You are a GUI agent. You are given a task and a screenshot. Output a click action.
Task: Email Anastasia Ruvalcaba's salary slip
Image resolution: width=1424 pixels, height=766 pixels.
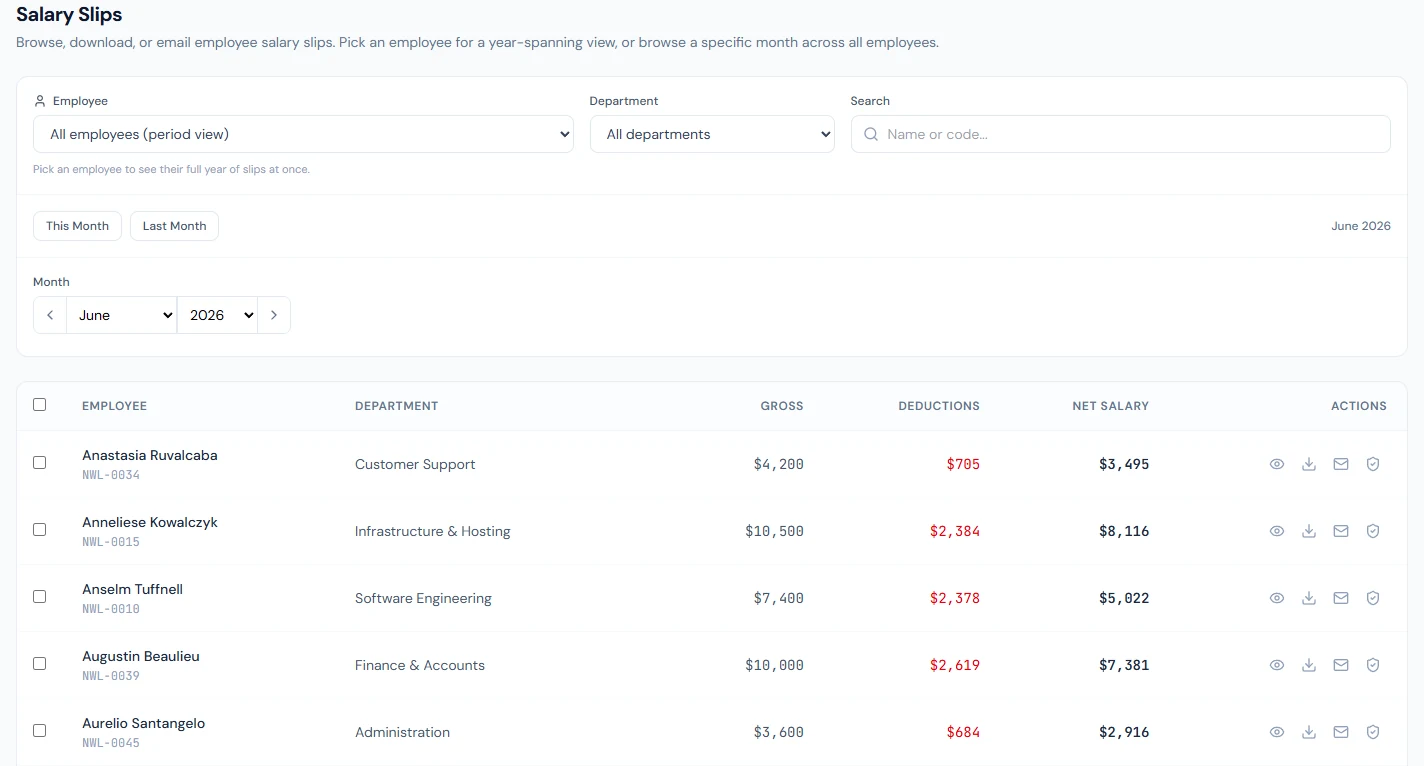[x=1341, y=464]
